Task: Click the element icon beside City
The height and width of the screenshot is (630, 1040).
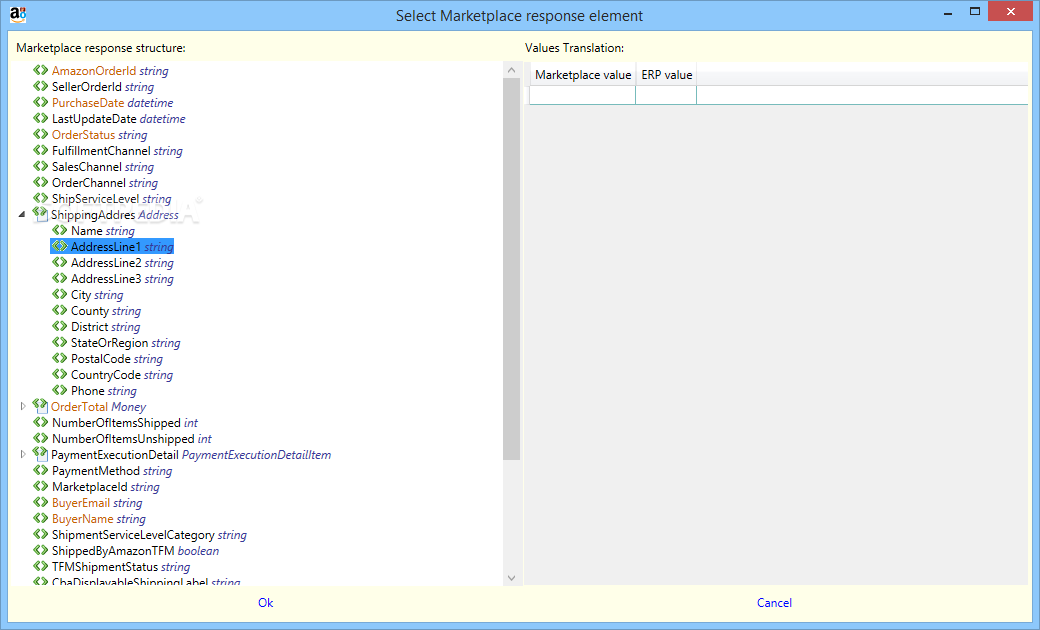Action: click(60, 294)
